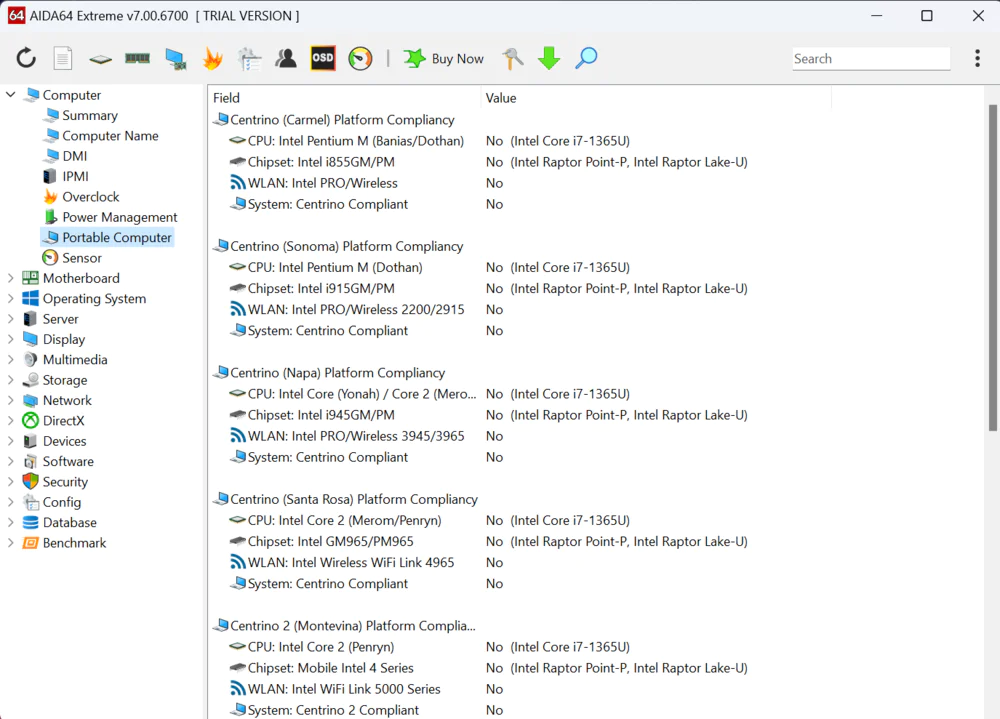
Task: Open the network monitor toolbar icon
Action: 175,59
